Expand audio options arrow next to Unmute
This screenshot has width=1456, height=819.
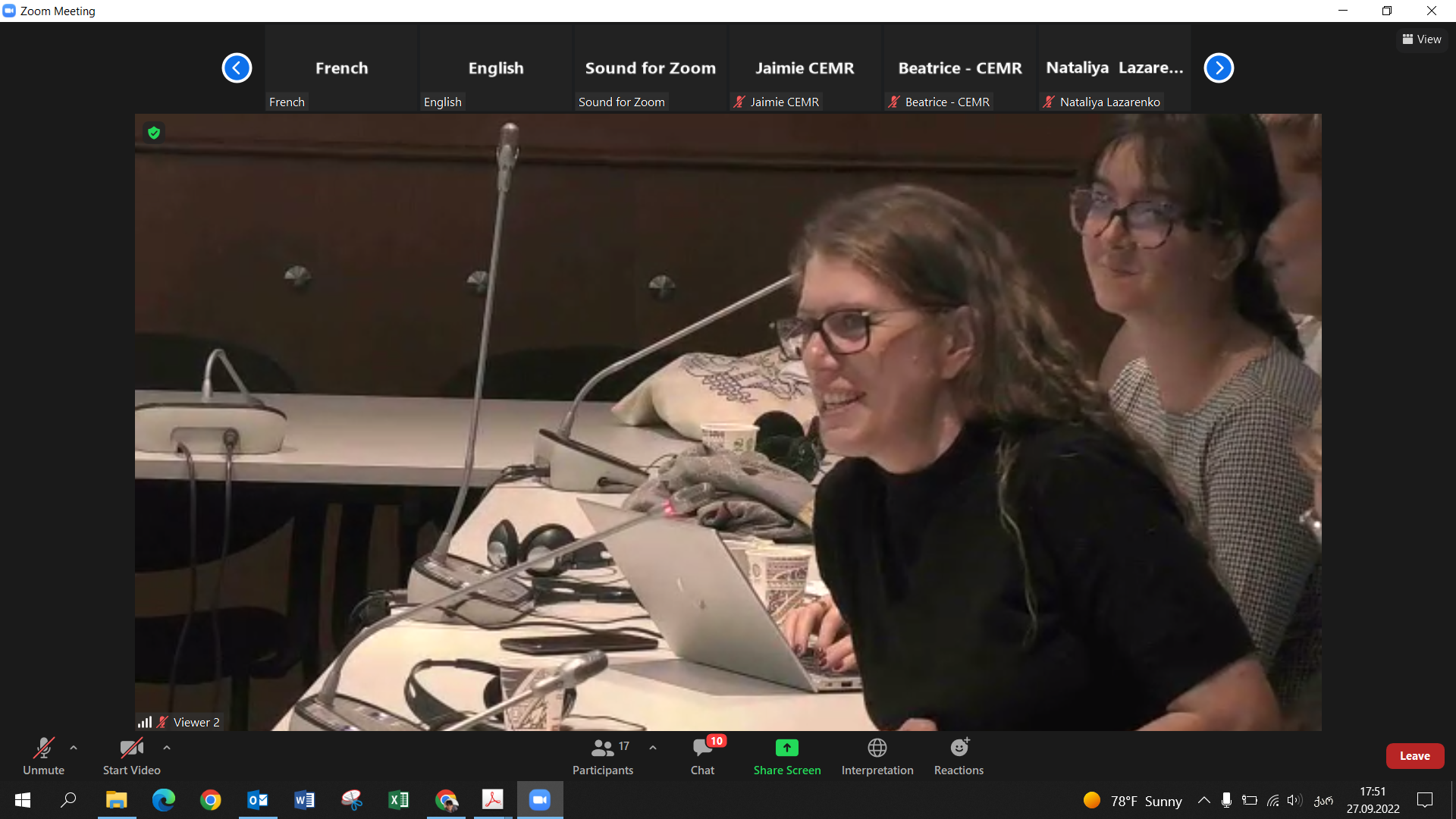point(74,748)
